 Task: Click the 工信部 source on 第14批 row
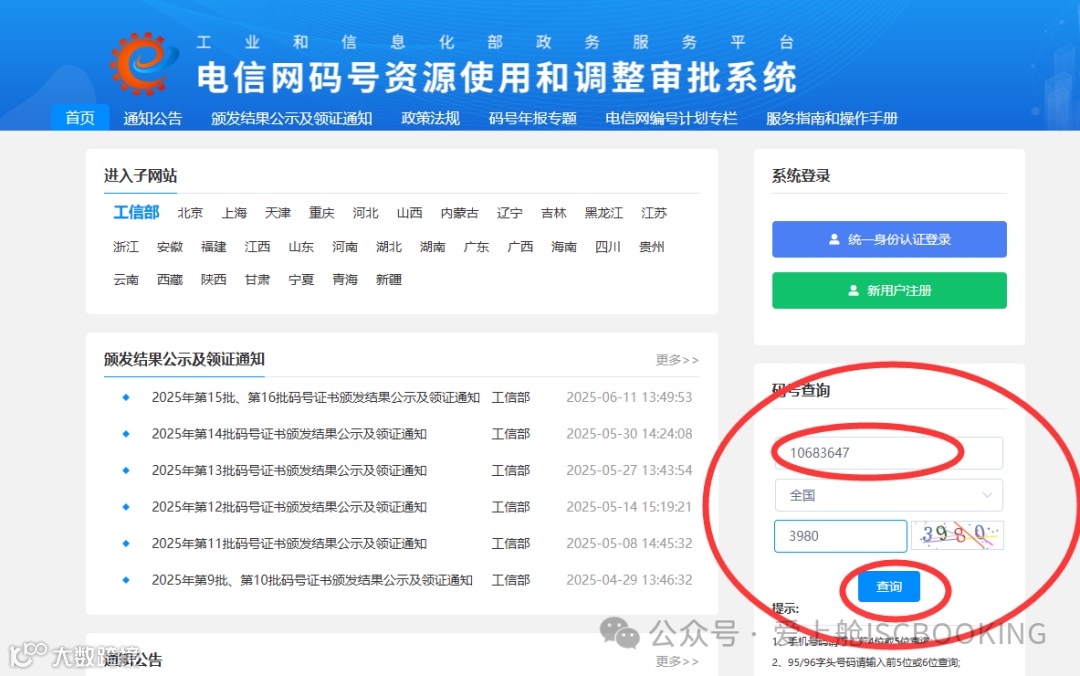510,434
